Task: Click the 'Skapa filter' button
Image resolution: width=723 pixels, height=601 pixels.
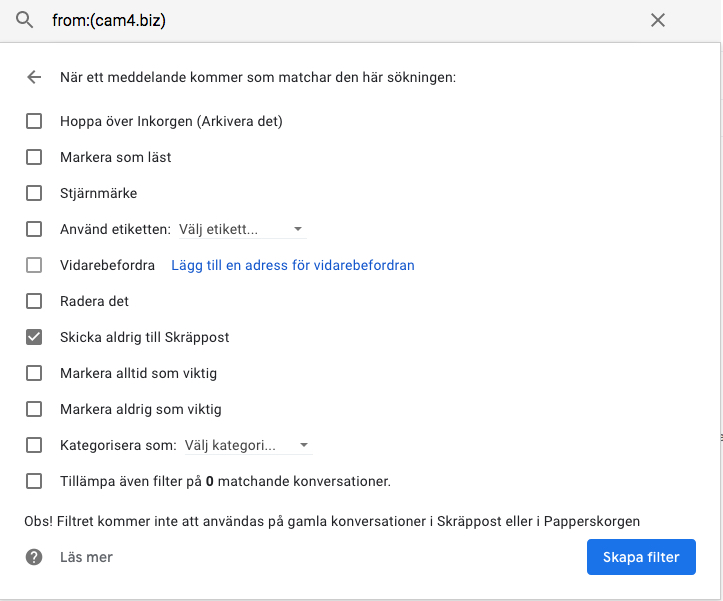Action: 641,557
